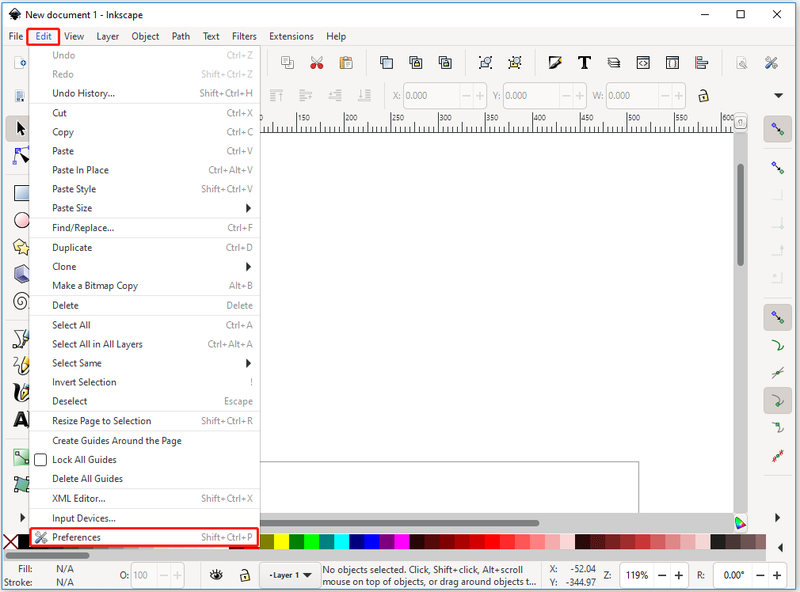Toggle snap to cusp nodes button
The image size is (800, 592).
pos(778,401)
